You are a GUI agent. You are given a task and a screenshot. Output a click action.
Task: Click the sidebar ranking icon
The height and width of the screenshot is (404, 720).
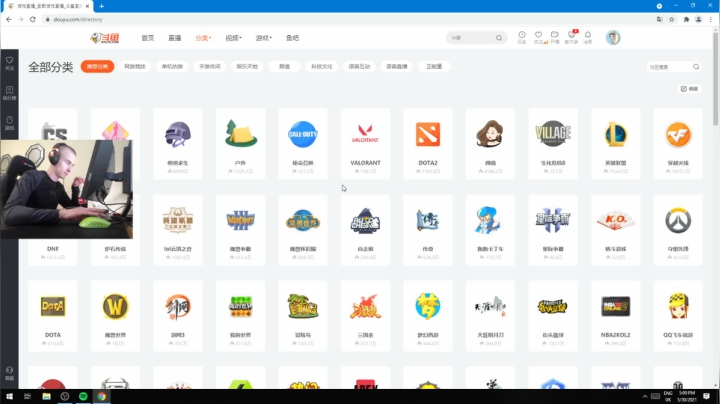click(9, 93)
